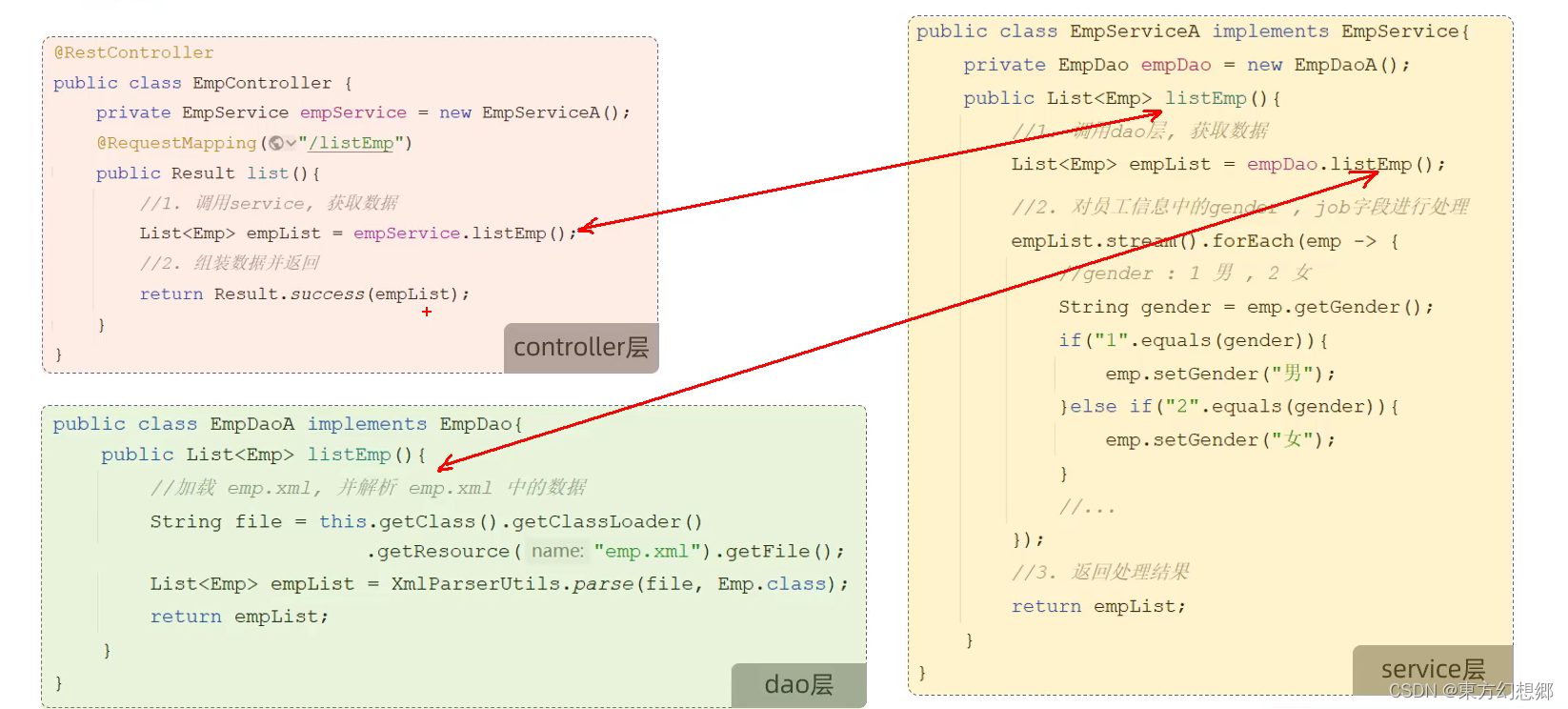Click the emp.setGender("女"); line
Screen dimensions: 1568x709
pyautogui.click(x=1220, y=439)
